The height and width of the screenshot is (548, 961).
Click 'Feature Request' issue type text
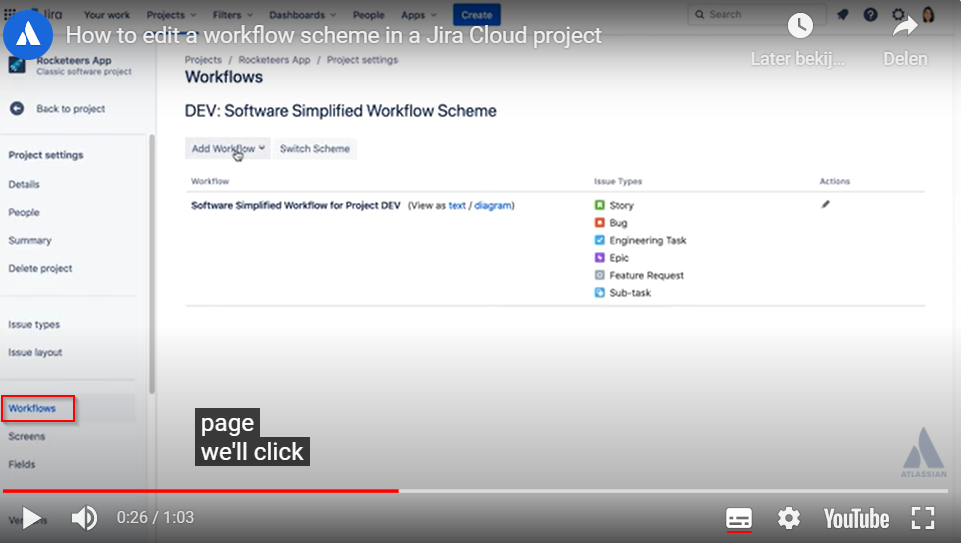(x=647, y=275)
